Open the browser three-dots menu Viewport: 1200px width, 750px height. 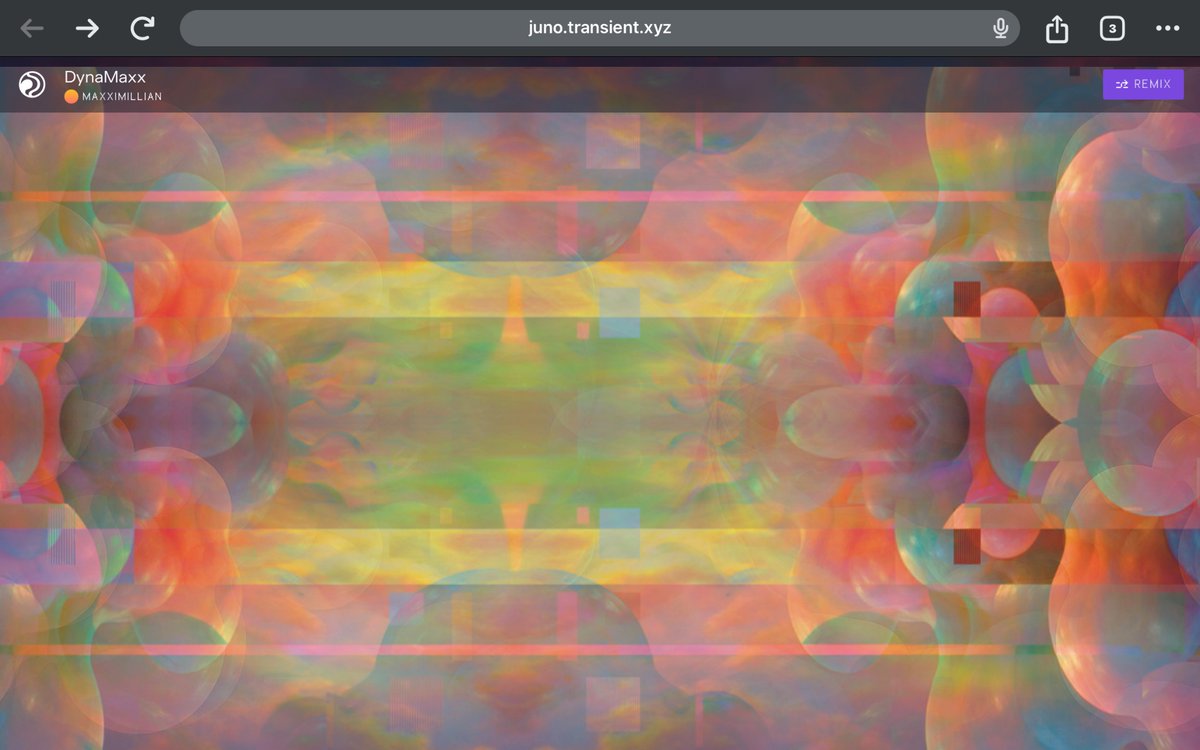(x=1167, y=28)
